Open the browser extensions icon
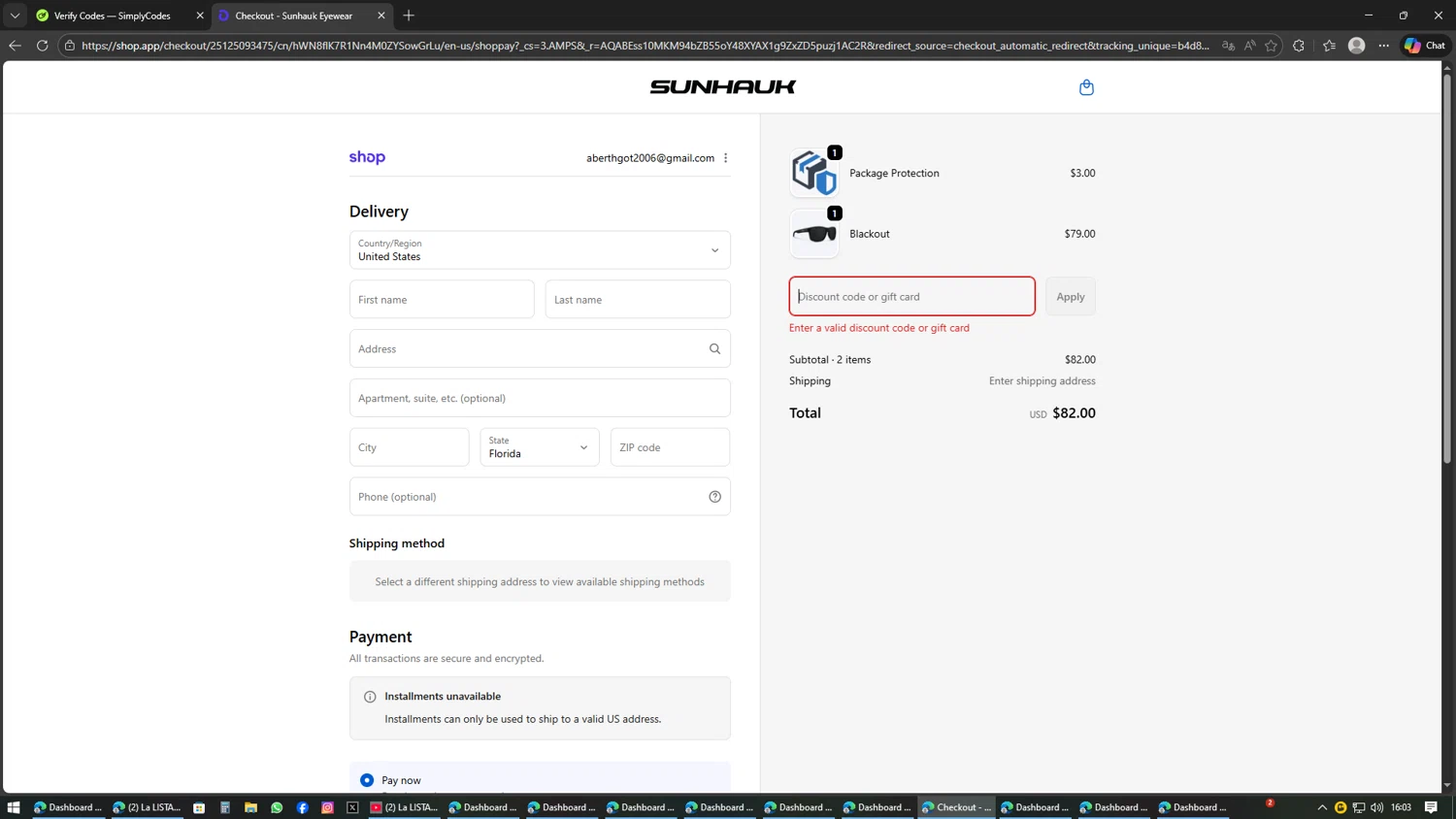The height and width of the screenshot is (819, 1456). point(1299,46)
